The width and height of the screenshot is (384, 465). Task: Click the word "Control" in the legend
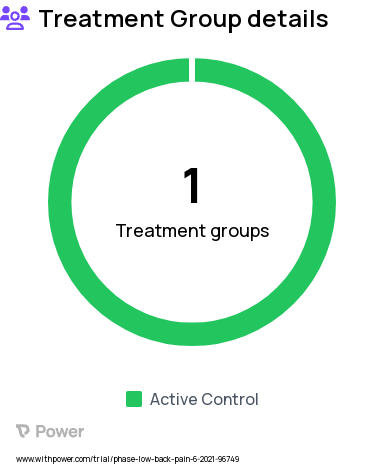coord(230,399)
